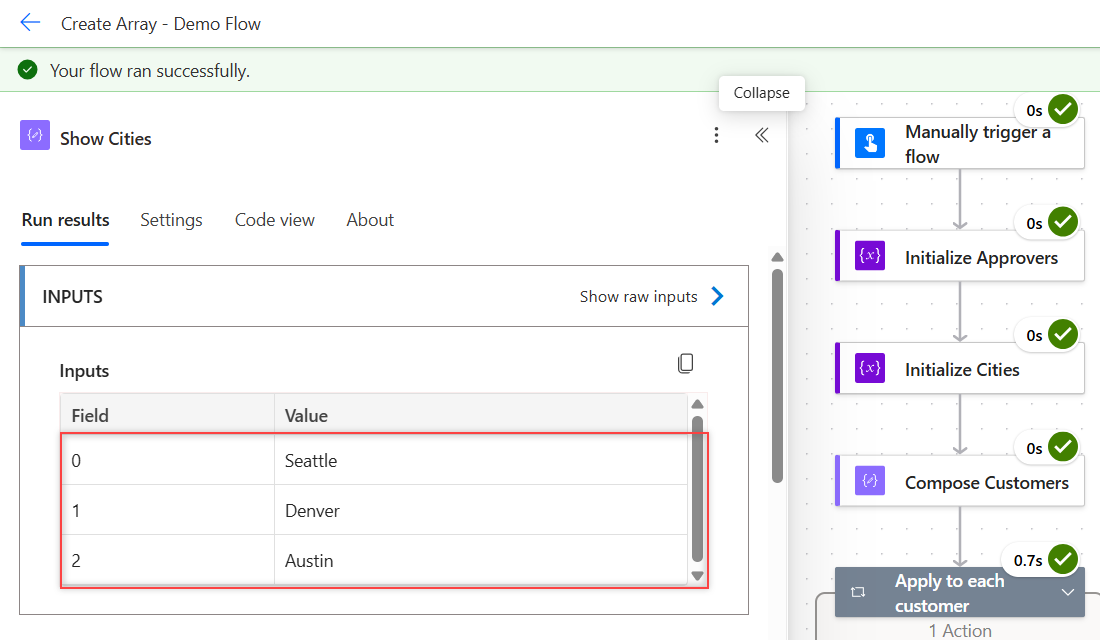Screen dimensions: 1100x640
Task: Click the Field column header
Action: [x=167, y=415]
